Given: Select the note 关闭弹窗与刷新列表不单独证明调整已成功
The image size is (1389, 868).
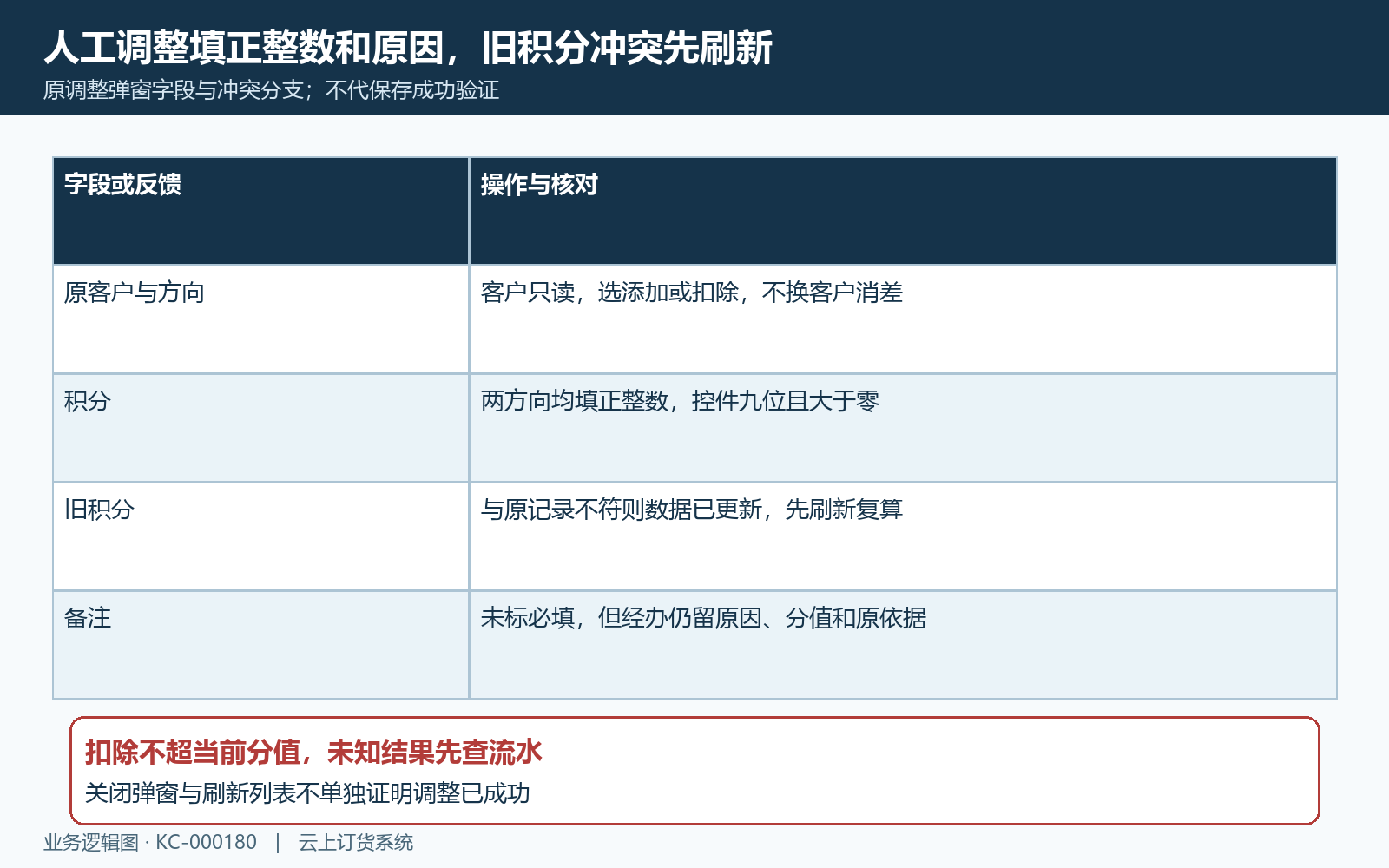Looking at the screenshot, I should click(x=307, y=793).
